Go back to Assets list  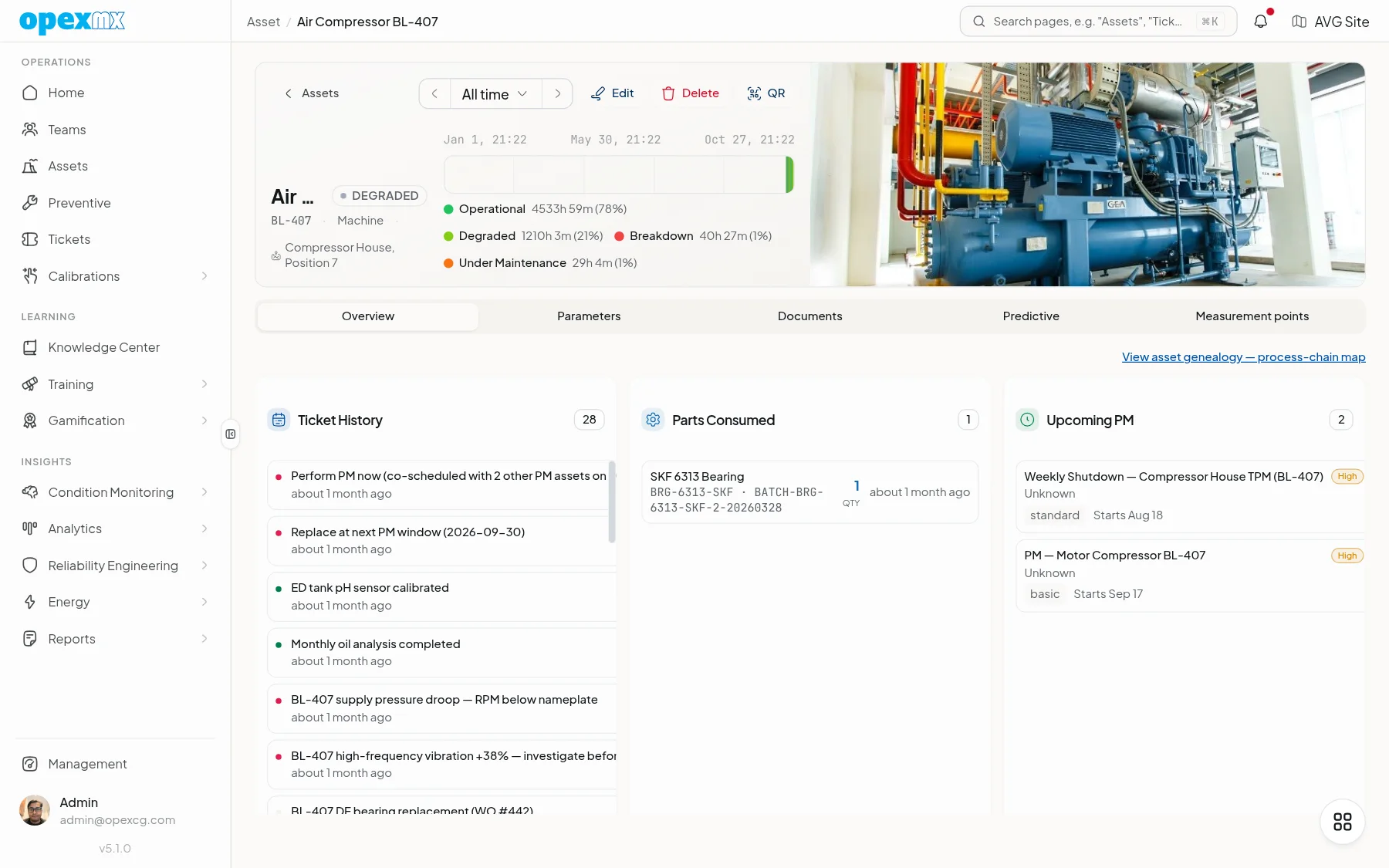click(312, 93)
